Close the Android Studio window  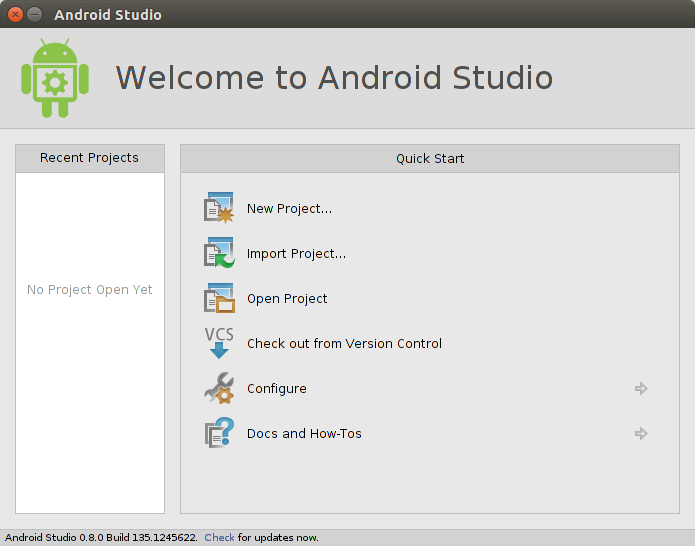15,15
